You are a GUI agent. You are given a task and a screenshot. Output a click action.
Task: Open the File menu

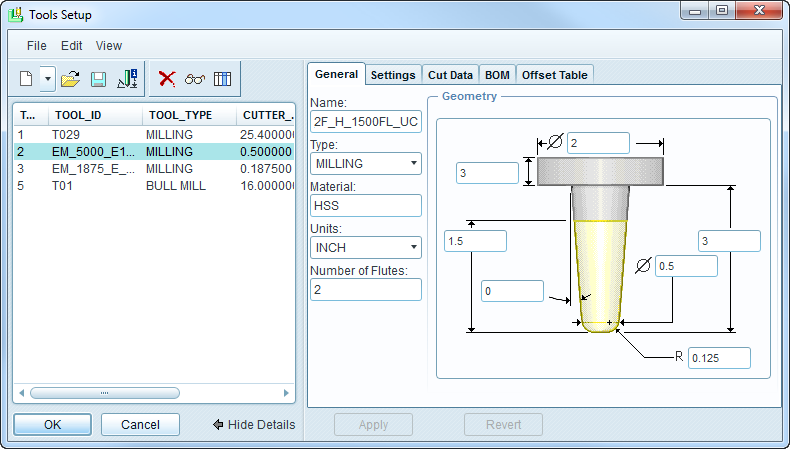pos(36,46)
